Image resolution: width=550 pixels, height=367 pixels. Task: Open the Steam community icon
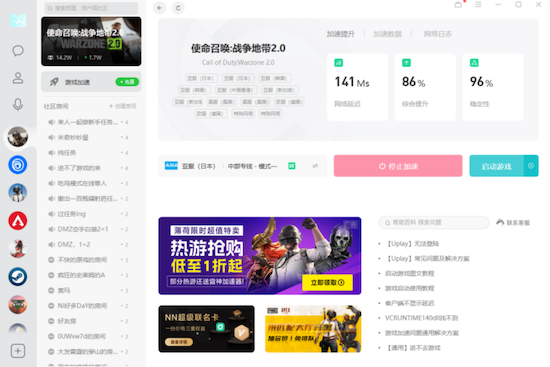coord(18,276)
